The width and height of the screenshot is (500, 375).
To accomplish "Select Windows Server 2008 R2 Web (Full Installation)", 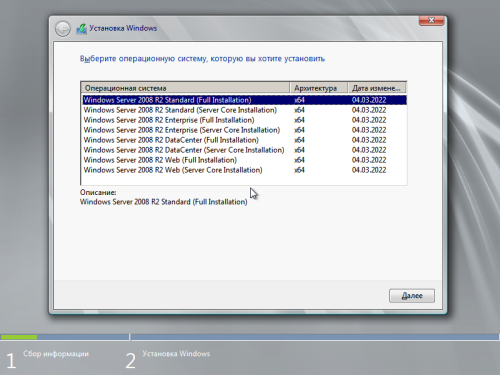I will [x=244, y=160].
